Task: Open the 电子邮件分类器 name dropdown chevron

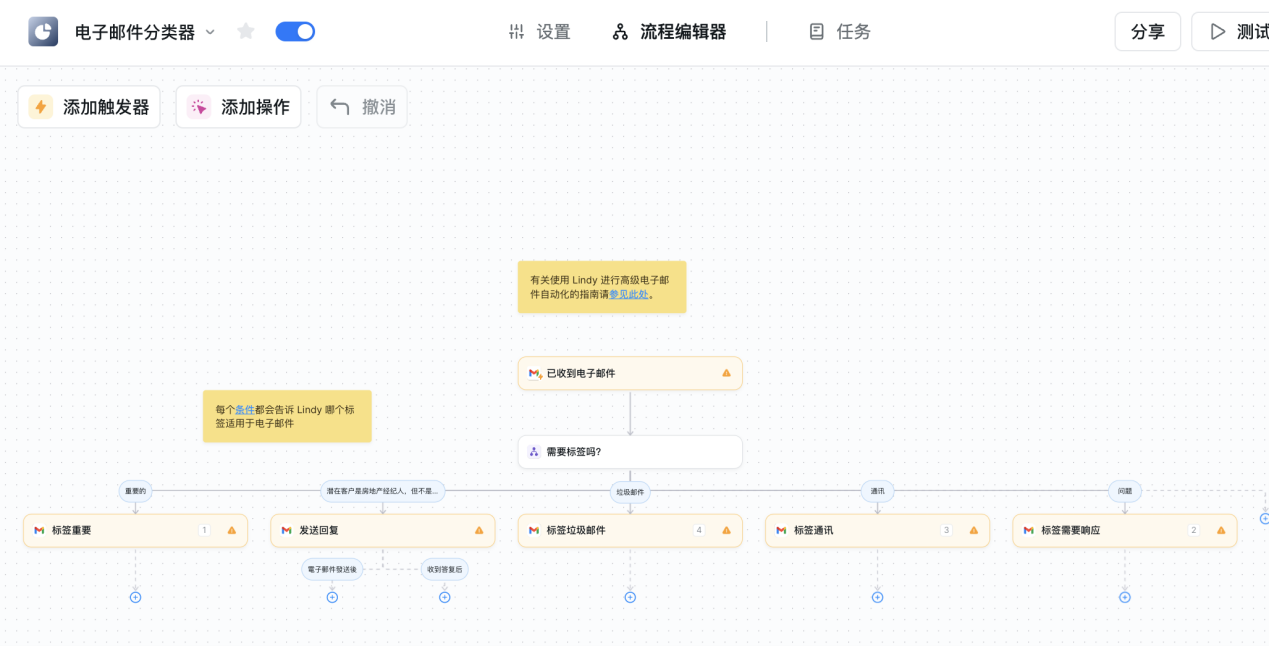Action: pyautogui.click(x=210, y=32)
